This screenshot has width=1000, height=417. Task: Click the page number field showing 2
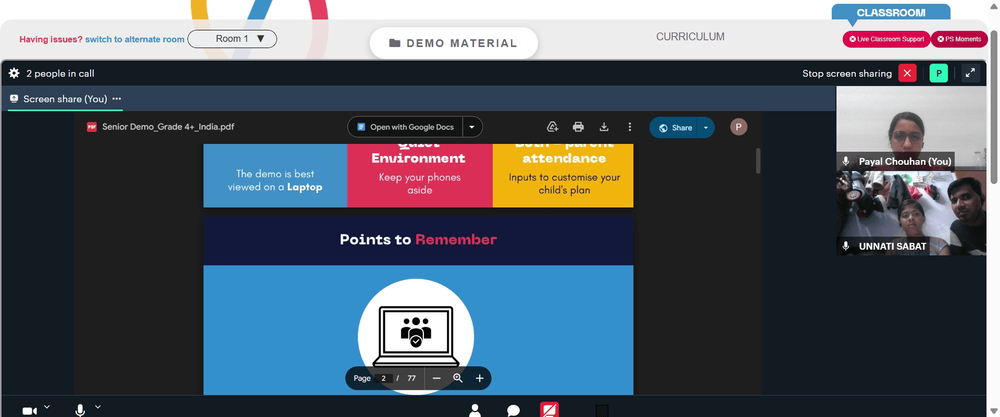383,378
